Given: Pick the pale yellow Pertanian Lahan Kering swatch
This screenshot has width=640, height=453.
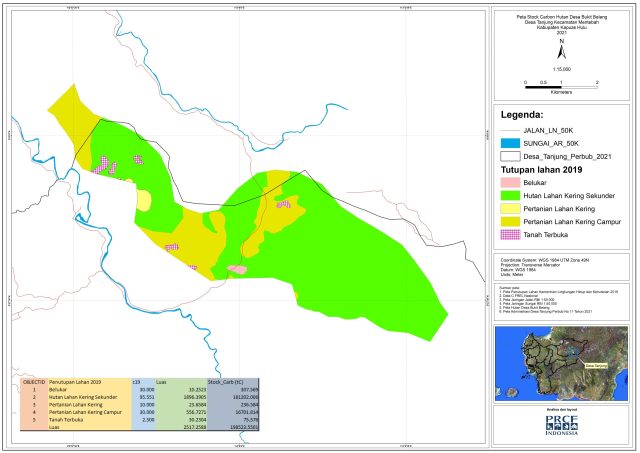Looking at the screenshot, I should pyautogui.click(x=510, y=209).
